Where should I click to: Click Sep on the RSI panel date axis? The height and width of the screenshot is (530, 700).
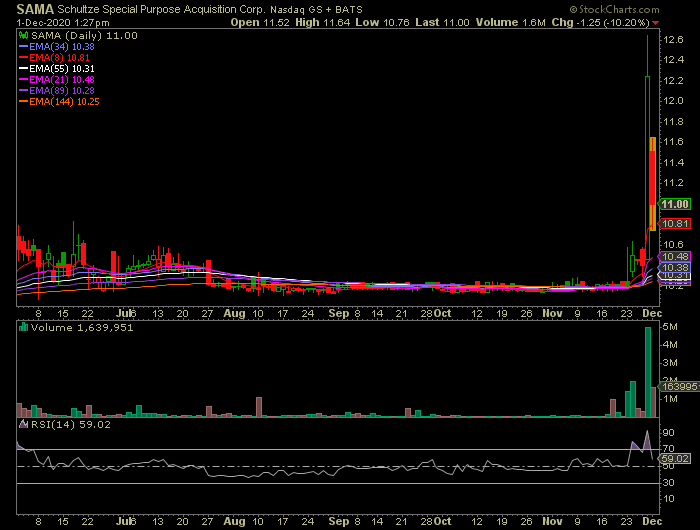tap(339, 522)
